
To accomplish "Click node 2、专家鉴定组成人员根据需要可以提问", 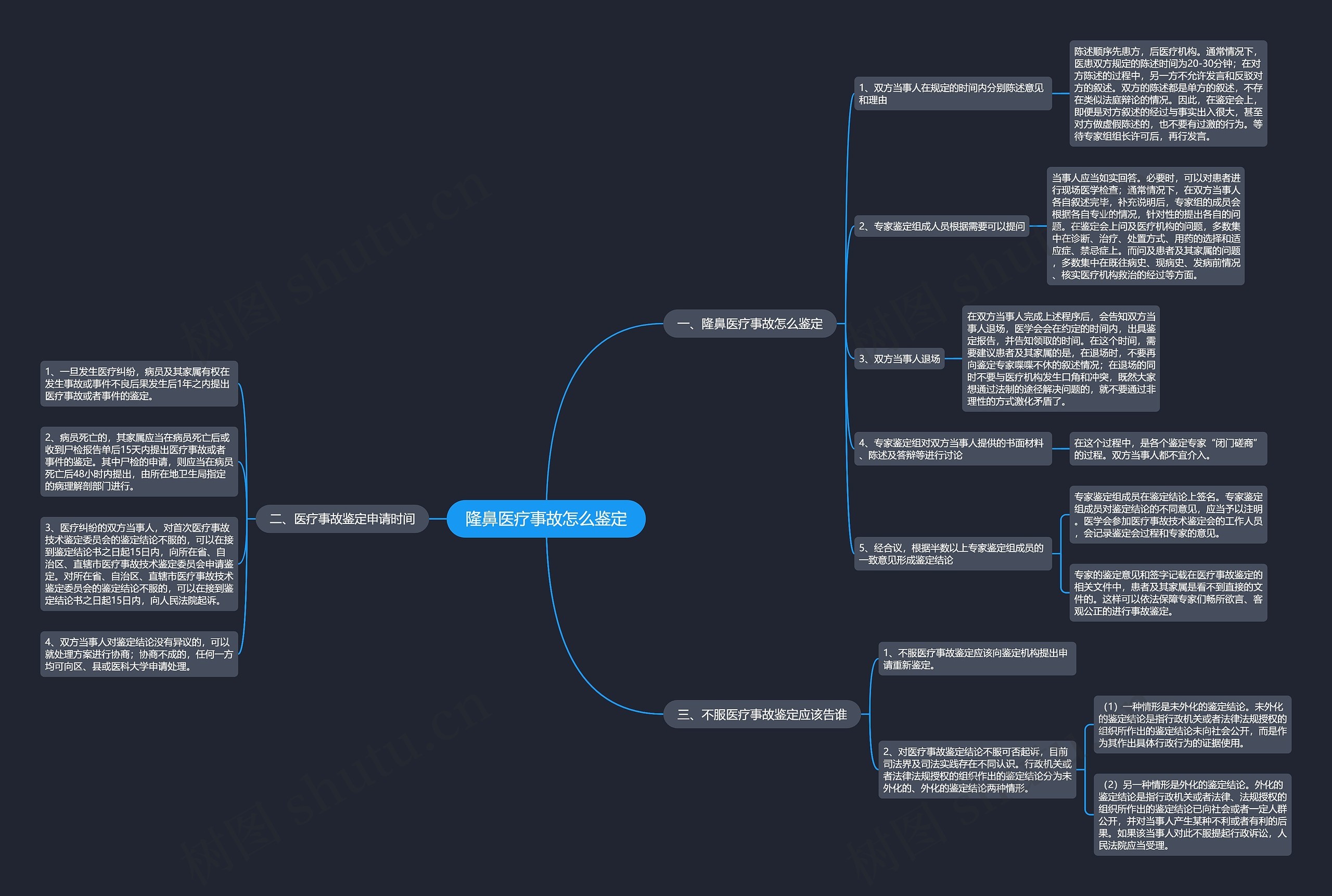I will coord(942,226).
